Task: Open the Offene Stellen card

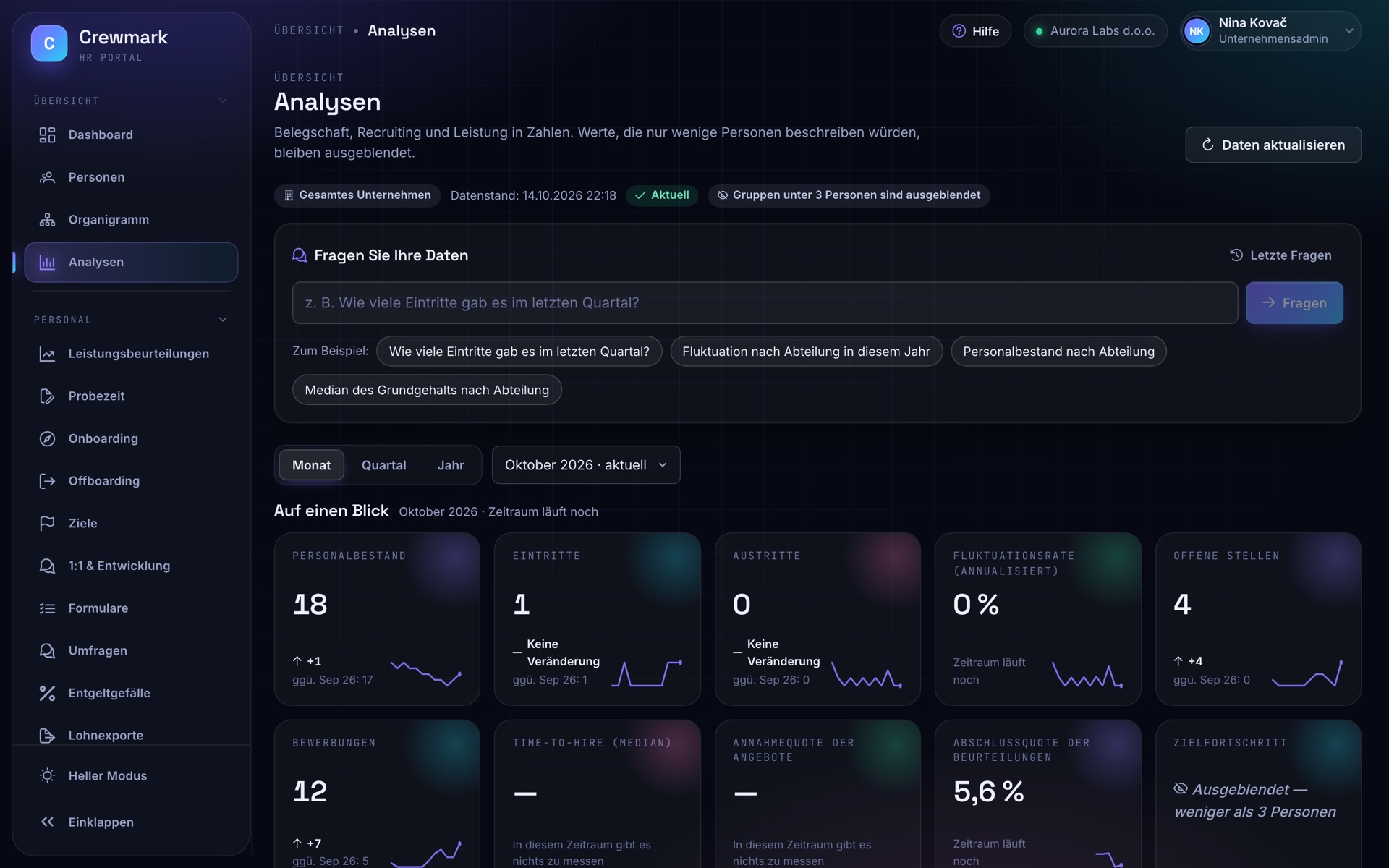Action: click(1258, 619)
